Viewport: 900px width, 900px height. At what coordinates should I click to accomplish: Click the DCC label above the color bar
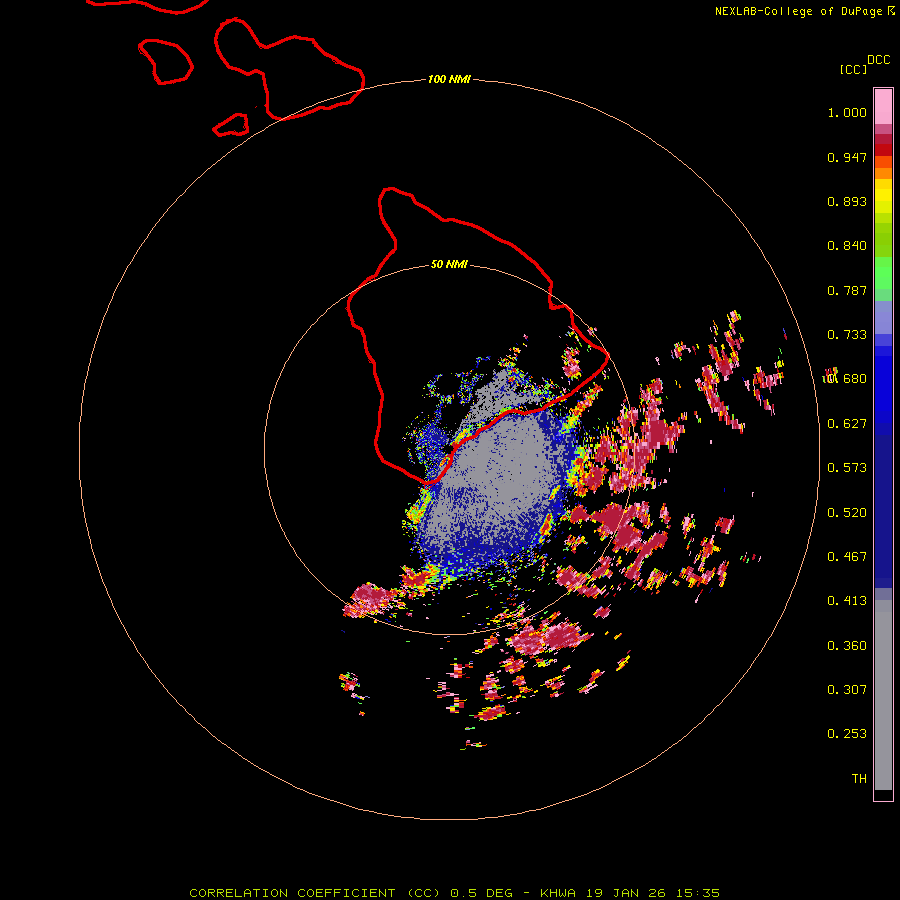point(879,59)
